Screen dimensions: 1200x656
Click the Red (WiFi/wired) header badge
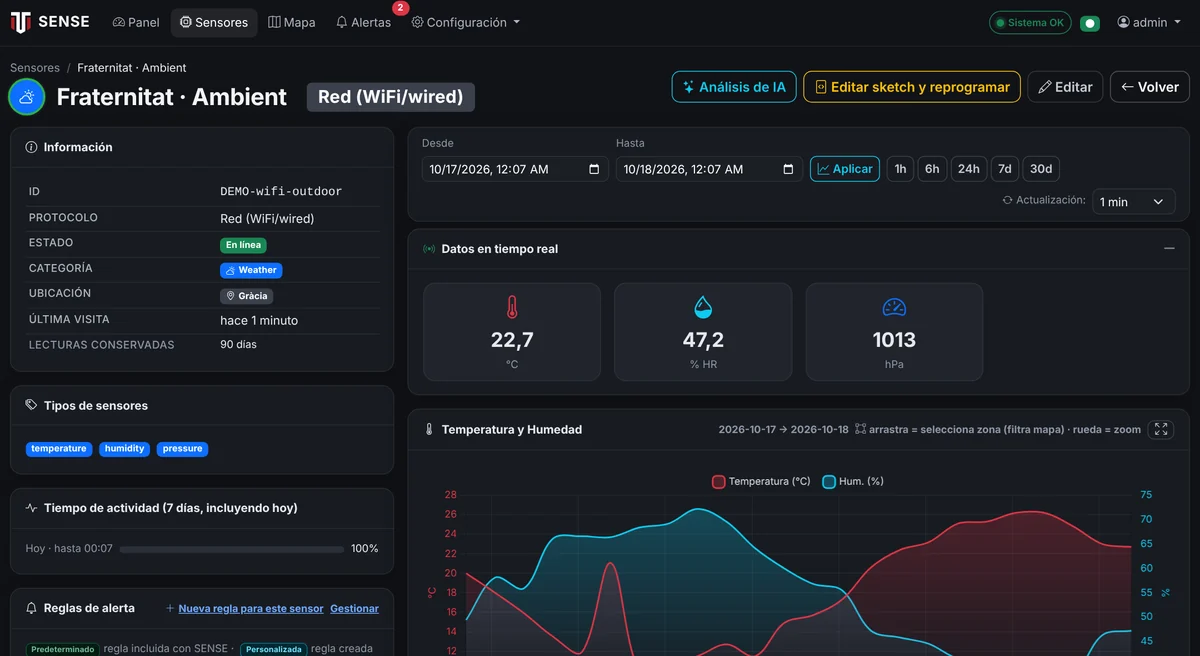point(390,97)
